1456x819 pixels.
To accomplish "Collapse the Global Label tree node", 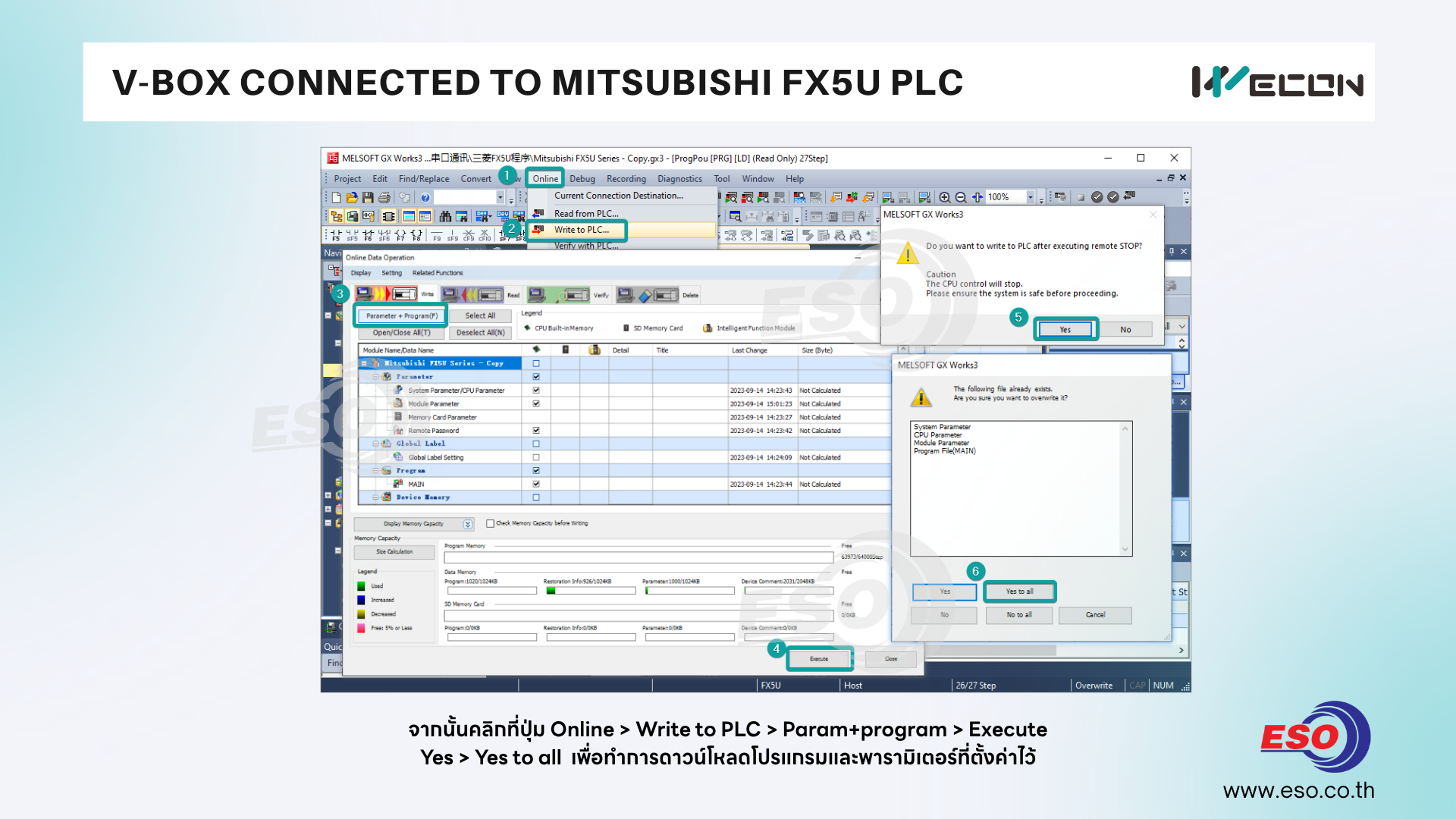I will click(x=375, y=444).
